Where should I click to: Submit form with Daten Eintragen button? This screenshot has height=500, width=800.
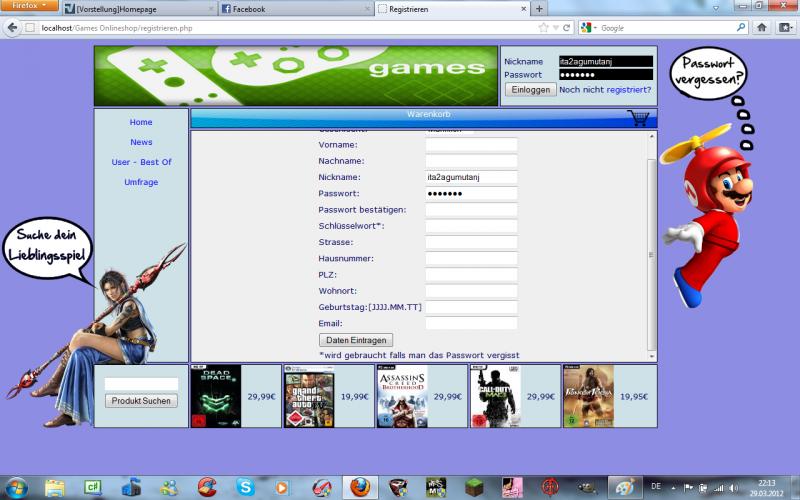356,340
